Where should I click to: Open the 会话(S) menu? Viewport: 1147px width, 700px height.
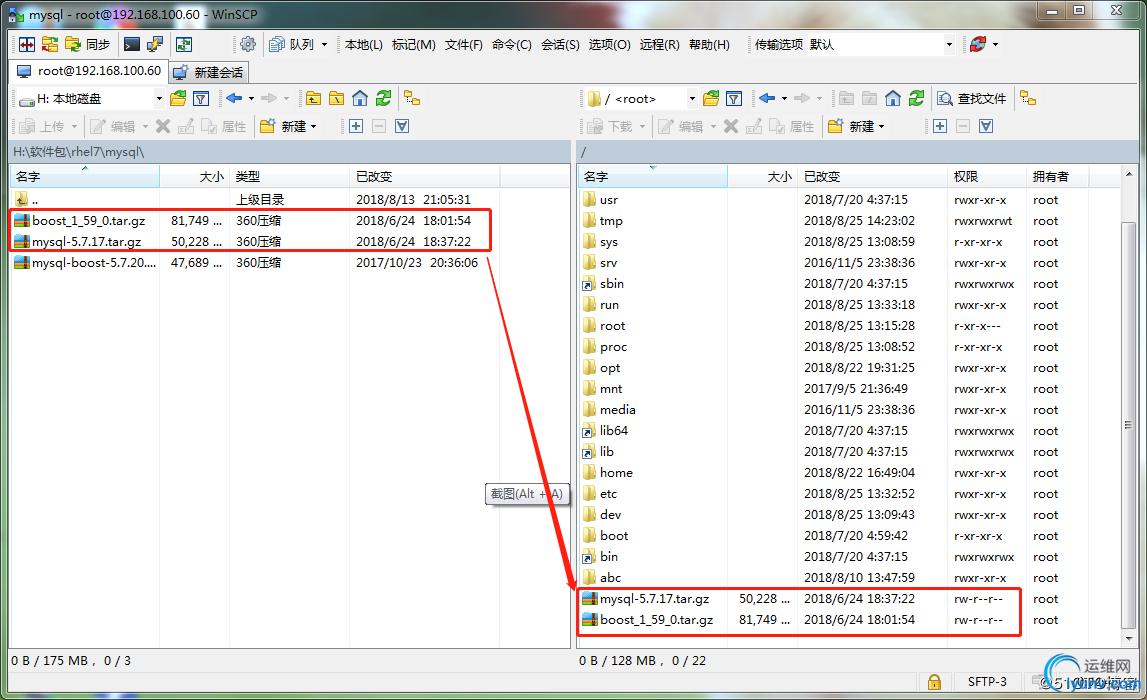(x=560, y=45)
